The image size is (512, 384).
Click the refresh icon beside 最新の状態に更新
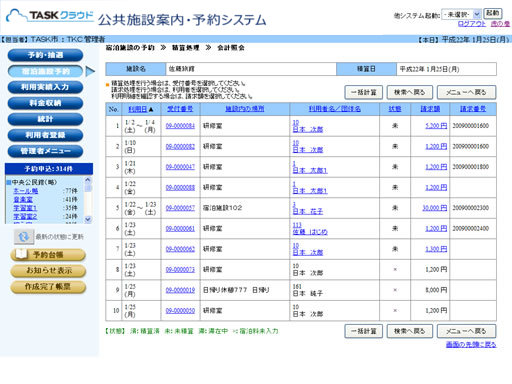[24, 237]
